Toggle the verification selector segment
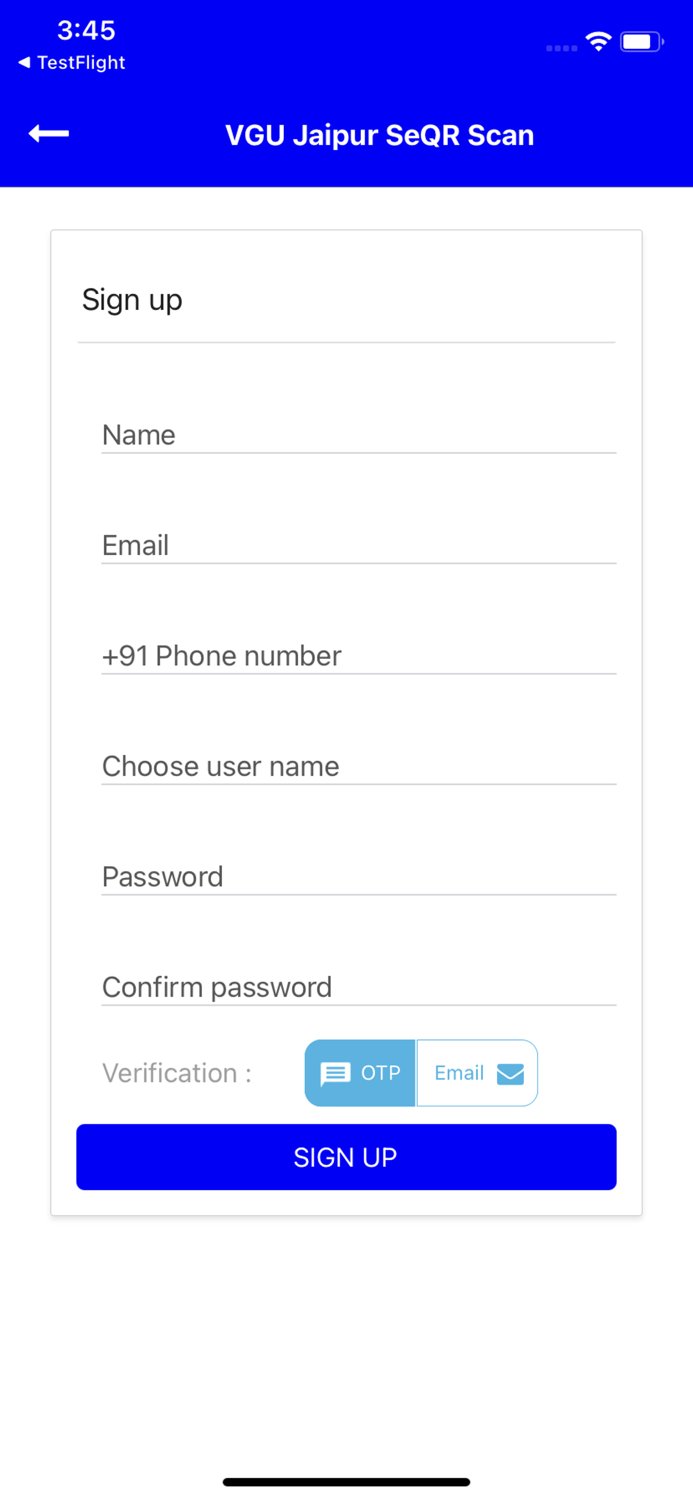Screen dimensions: 693x1500 tap(420, 1073)
